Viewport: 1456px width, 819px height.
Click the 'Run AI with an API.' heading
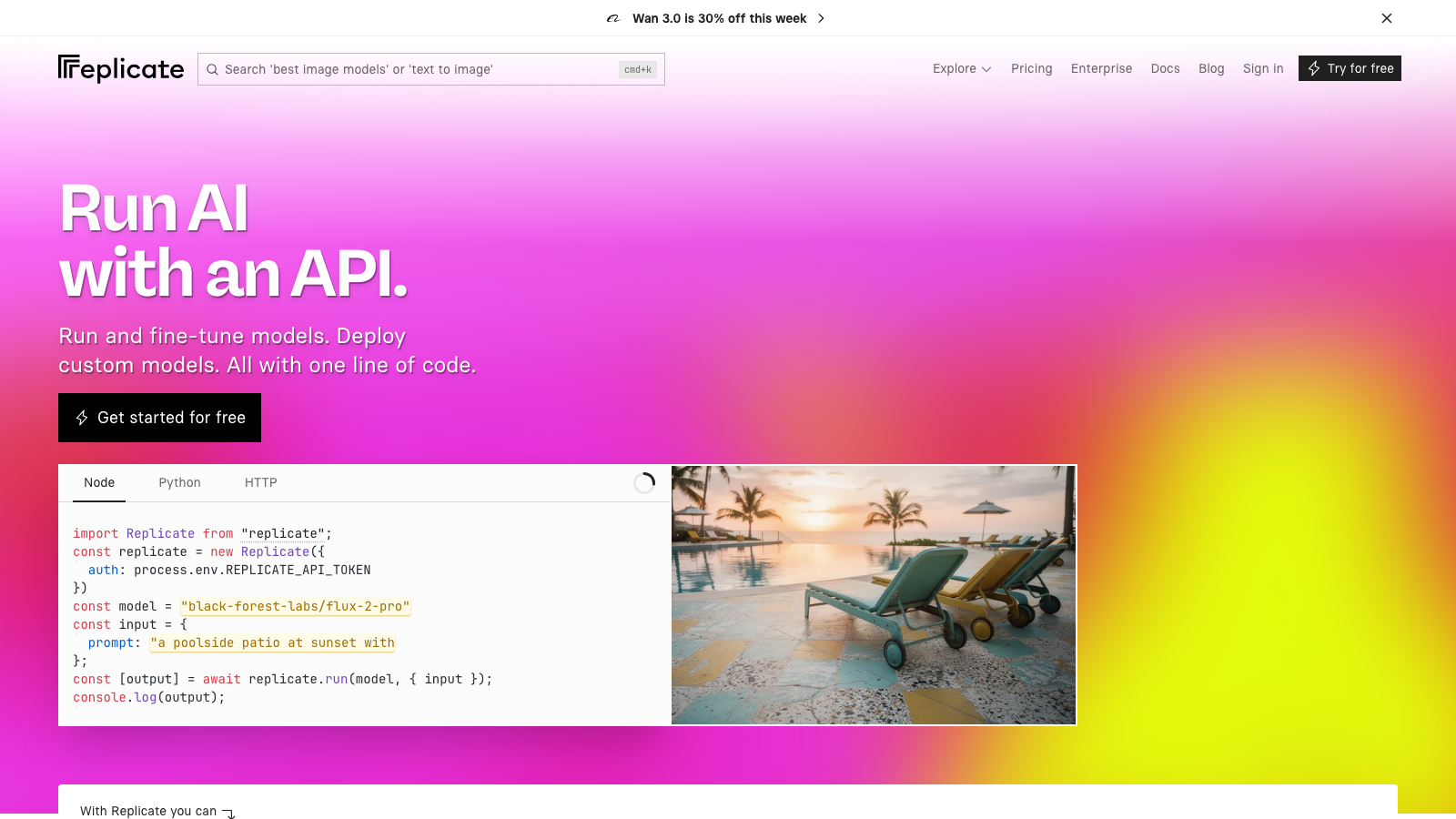(233, 240)
